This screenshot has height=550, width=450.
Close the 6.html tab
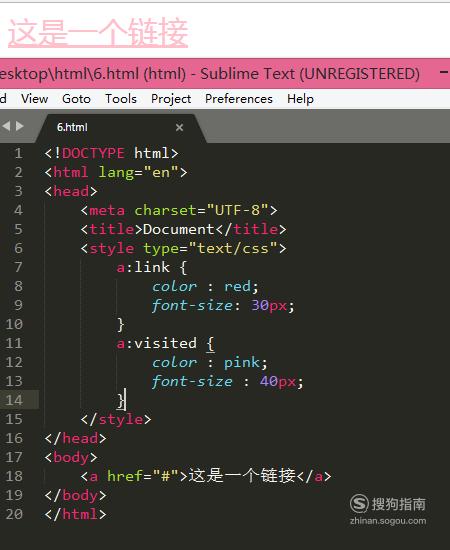tap(179, 127)
